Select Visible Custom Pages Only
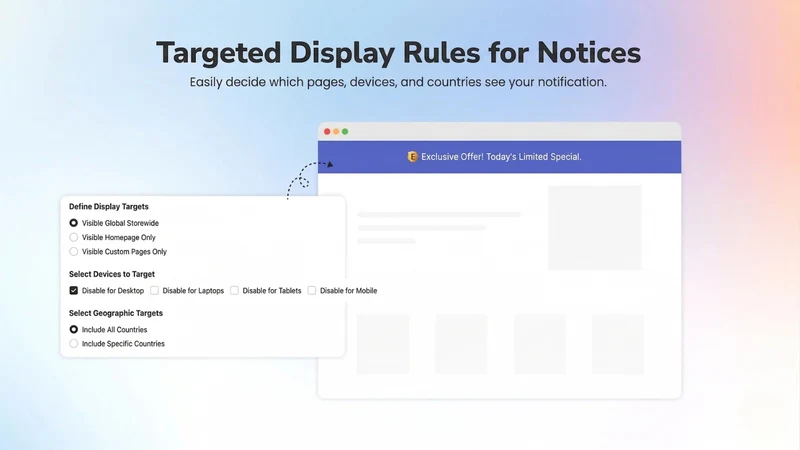This screenshot has width=800, height=450. point(73,252)
